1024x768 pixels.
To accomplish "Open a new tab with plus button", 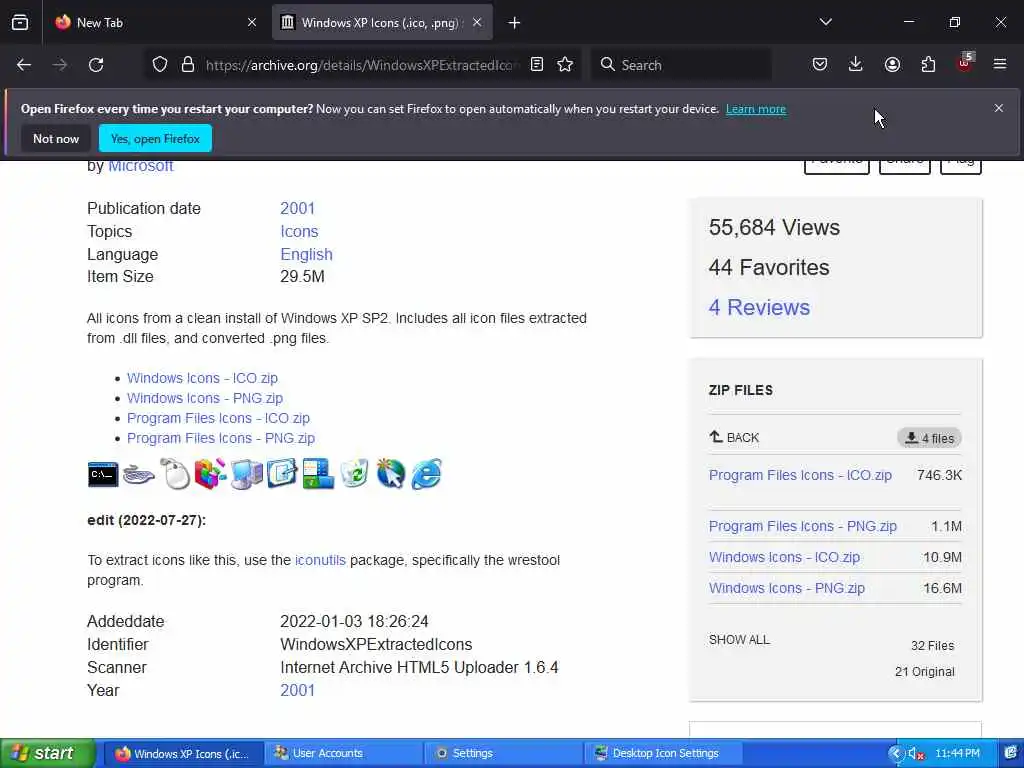I will 515,23.
